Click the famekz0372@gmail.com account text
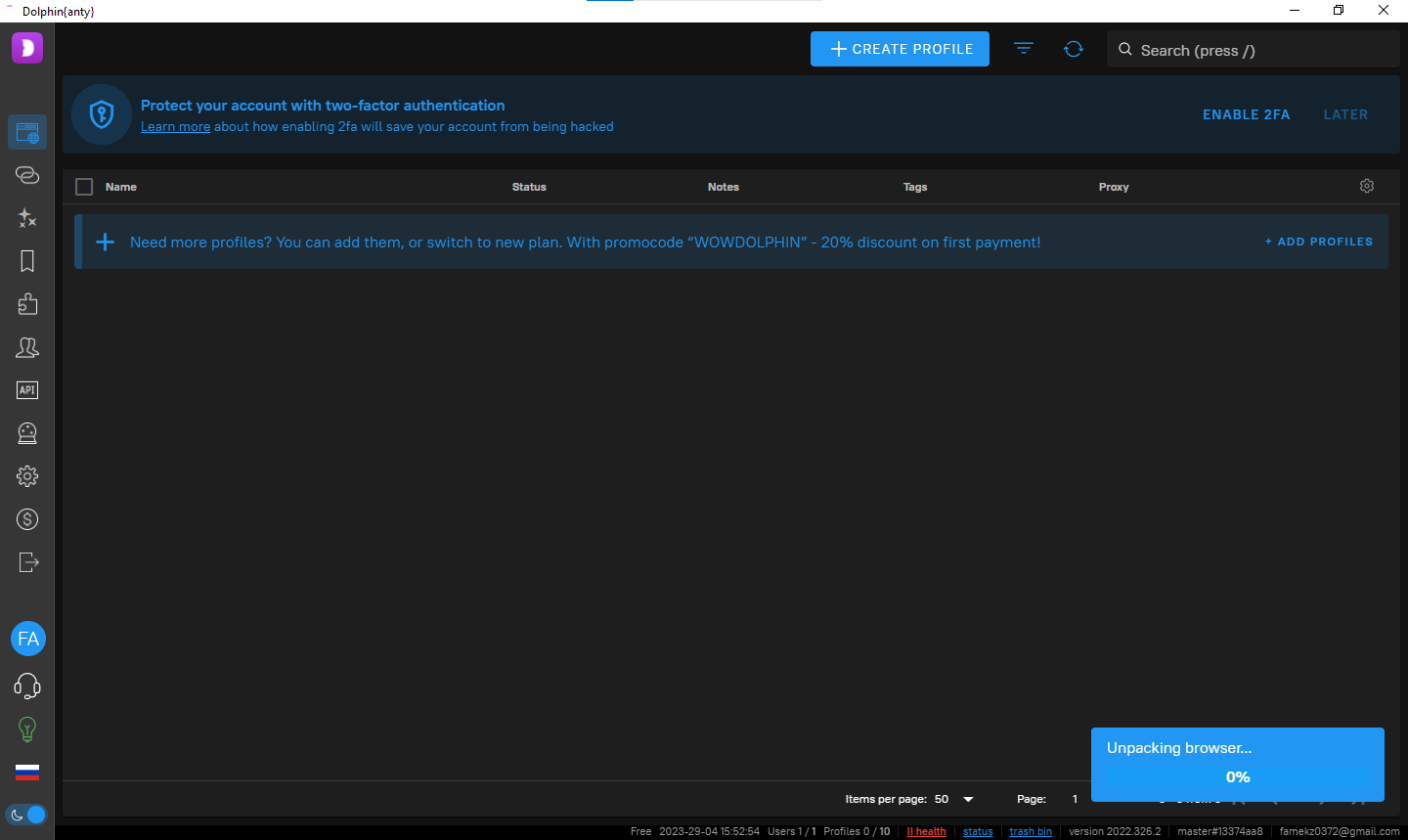1408x840 pixels. [1340, 831]
